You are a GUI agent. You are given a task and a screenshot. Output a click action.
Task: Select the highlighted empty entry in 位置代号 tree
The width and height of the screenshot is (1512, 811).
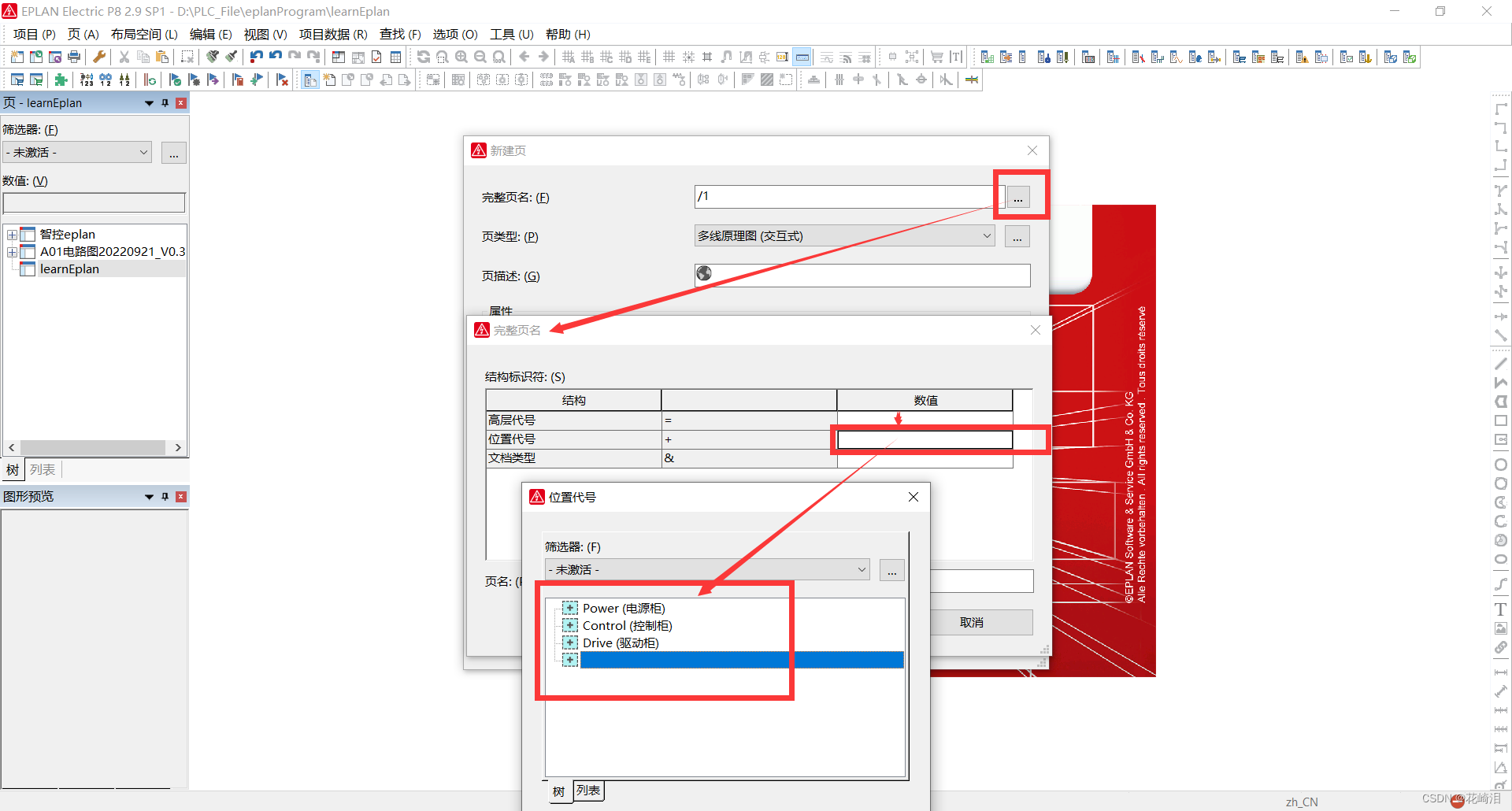click(x=742, y=660)
